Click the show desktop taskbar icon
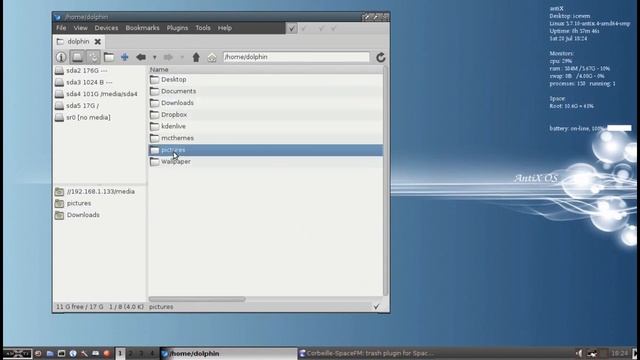The width and height of the screenshot is (640, 360). point(38,353)
